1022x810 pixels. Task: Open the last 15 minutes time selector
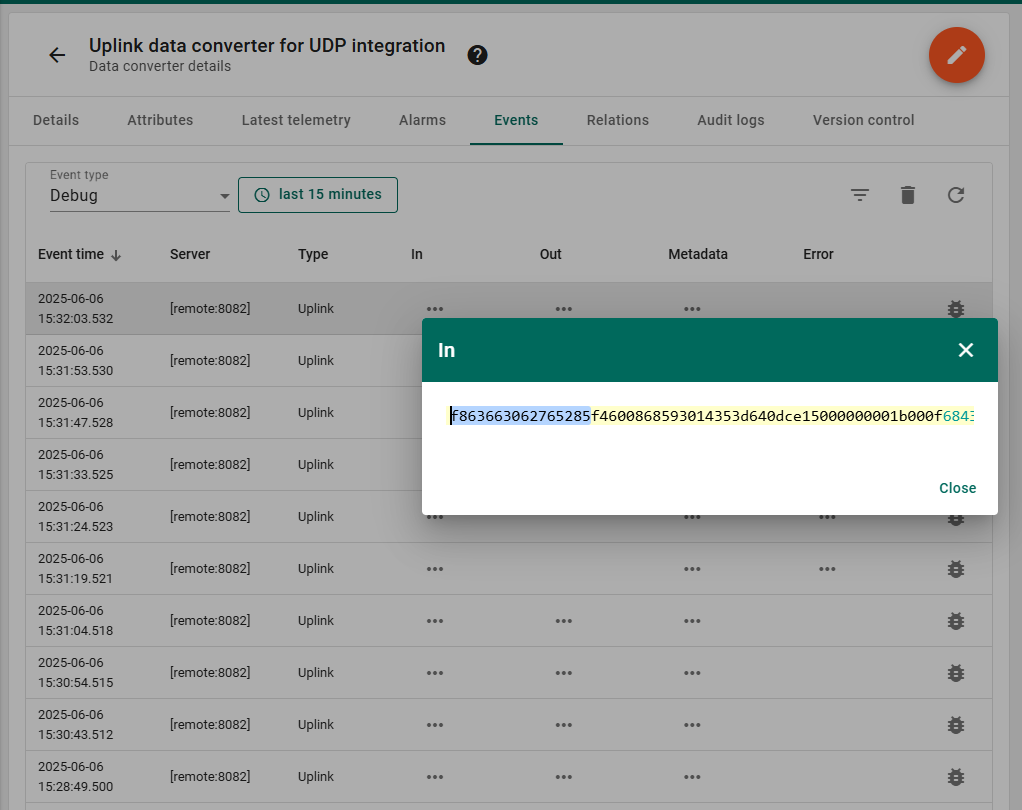coord(317,195)
